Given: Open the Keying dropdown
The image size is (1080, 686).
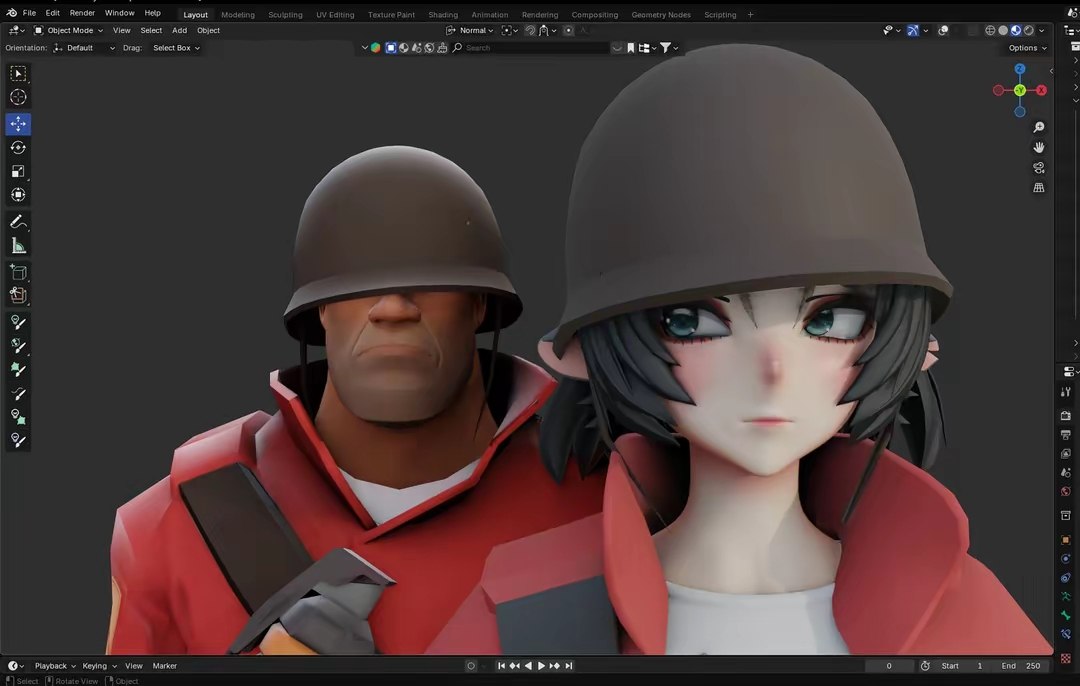Looking at the screenshot, I should (x=99, y=666).
